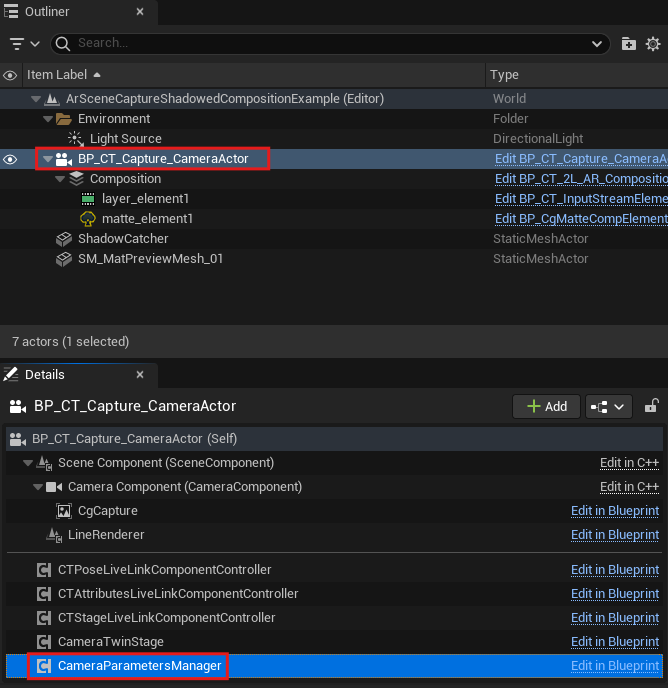This screenshot has height=688, width=668.
Task: Click the Light Source actor icon
Action: point(76,139)
